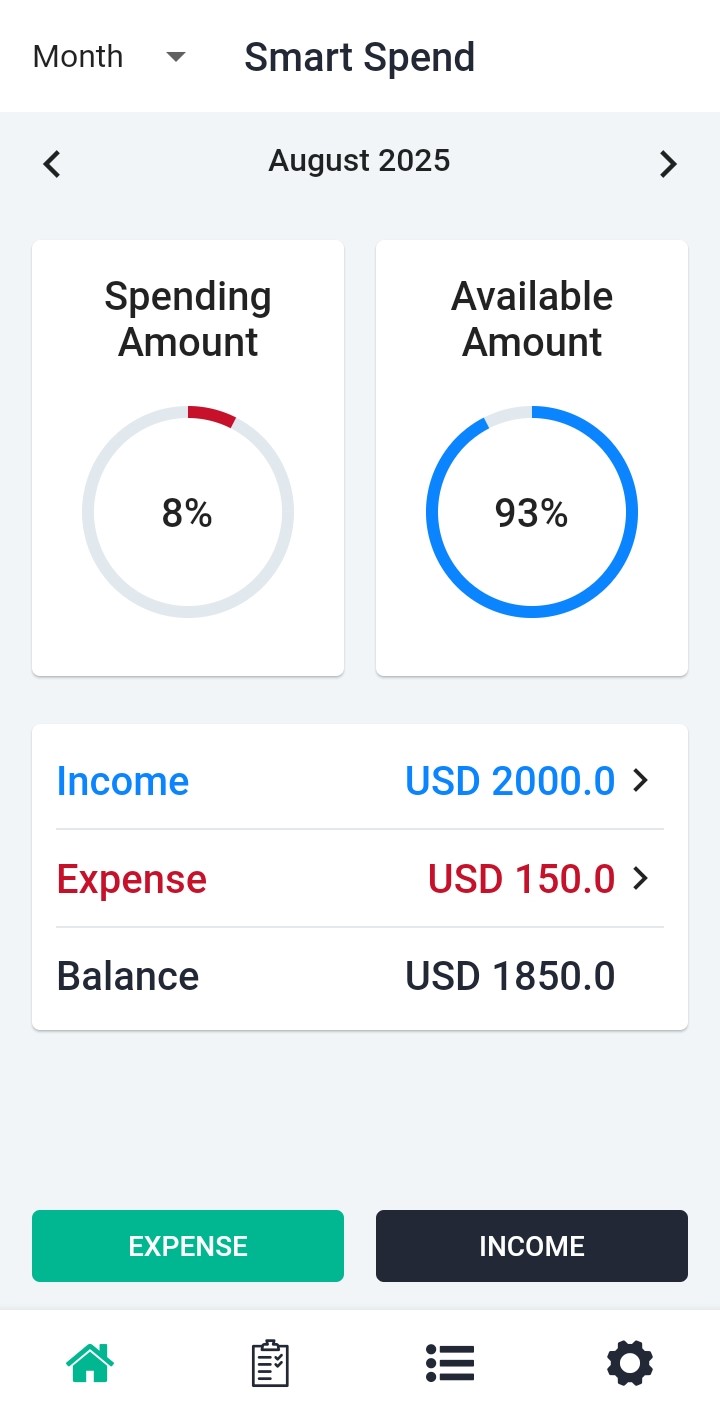Open the Home tab icon
Screen dimensions: 720x1411
90,1362
